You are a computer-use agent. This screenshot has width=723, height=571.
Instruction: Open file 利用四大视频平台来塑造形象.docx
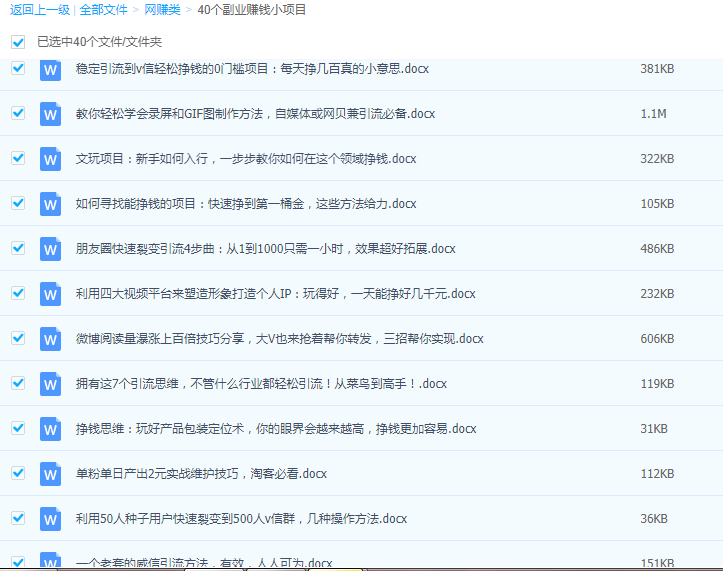pos(276,294)
